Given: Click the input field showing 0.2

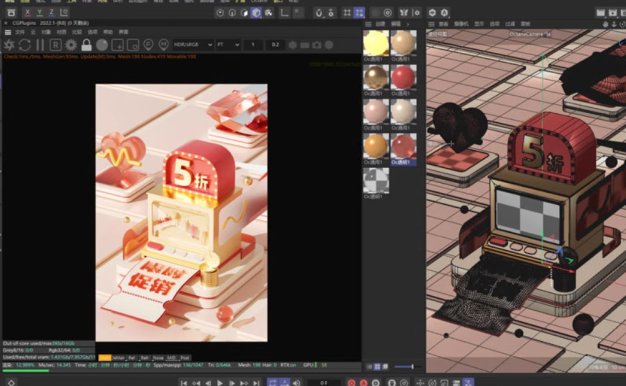Looking at the screenshot, I should [275, 45].
